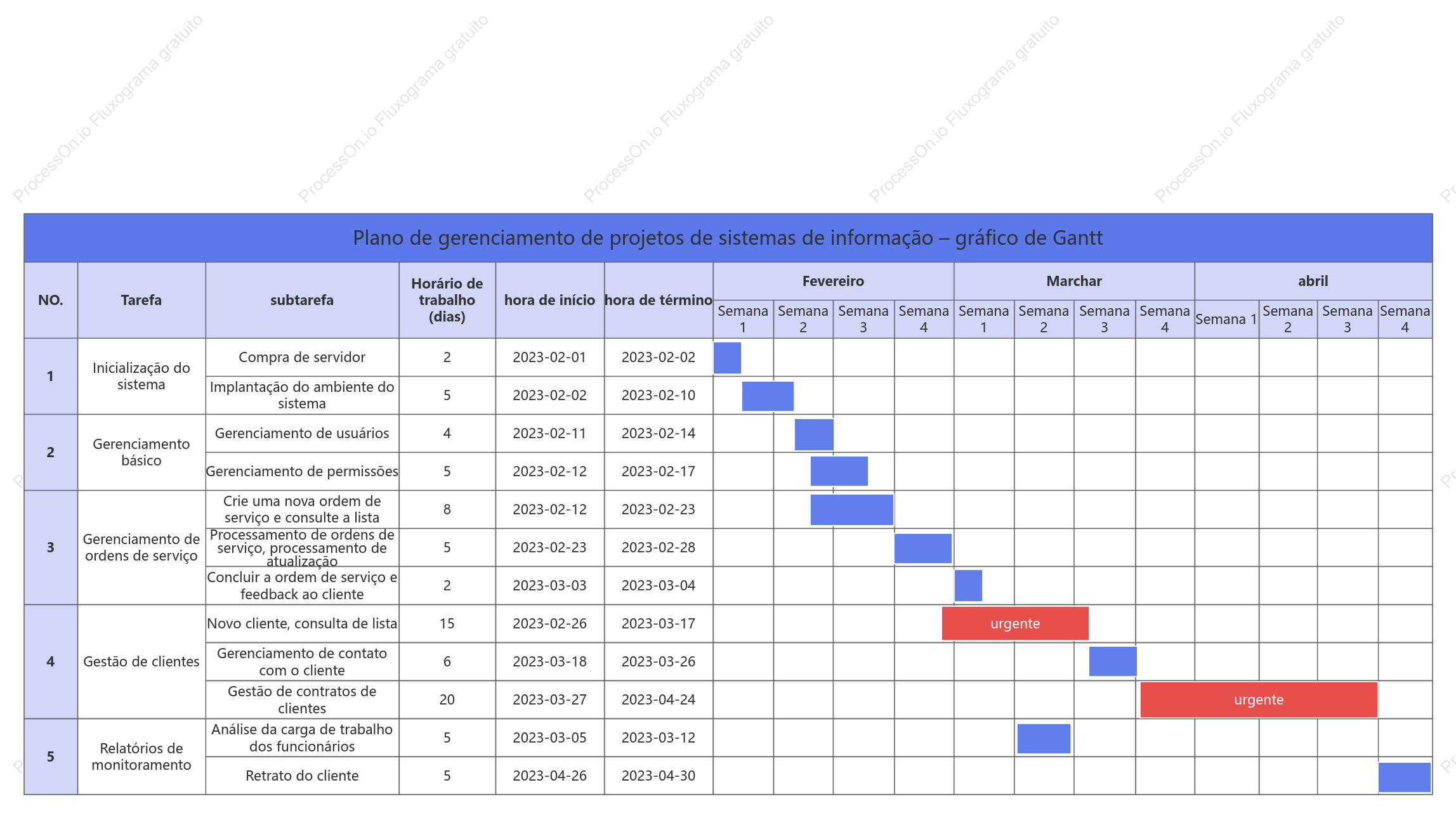Select workdays value 8
The width and height of the screenshot is (1456, 818).
tap(447, 509)
